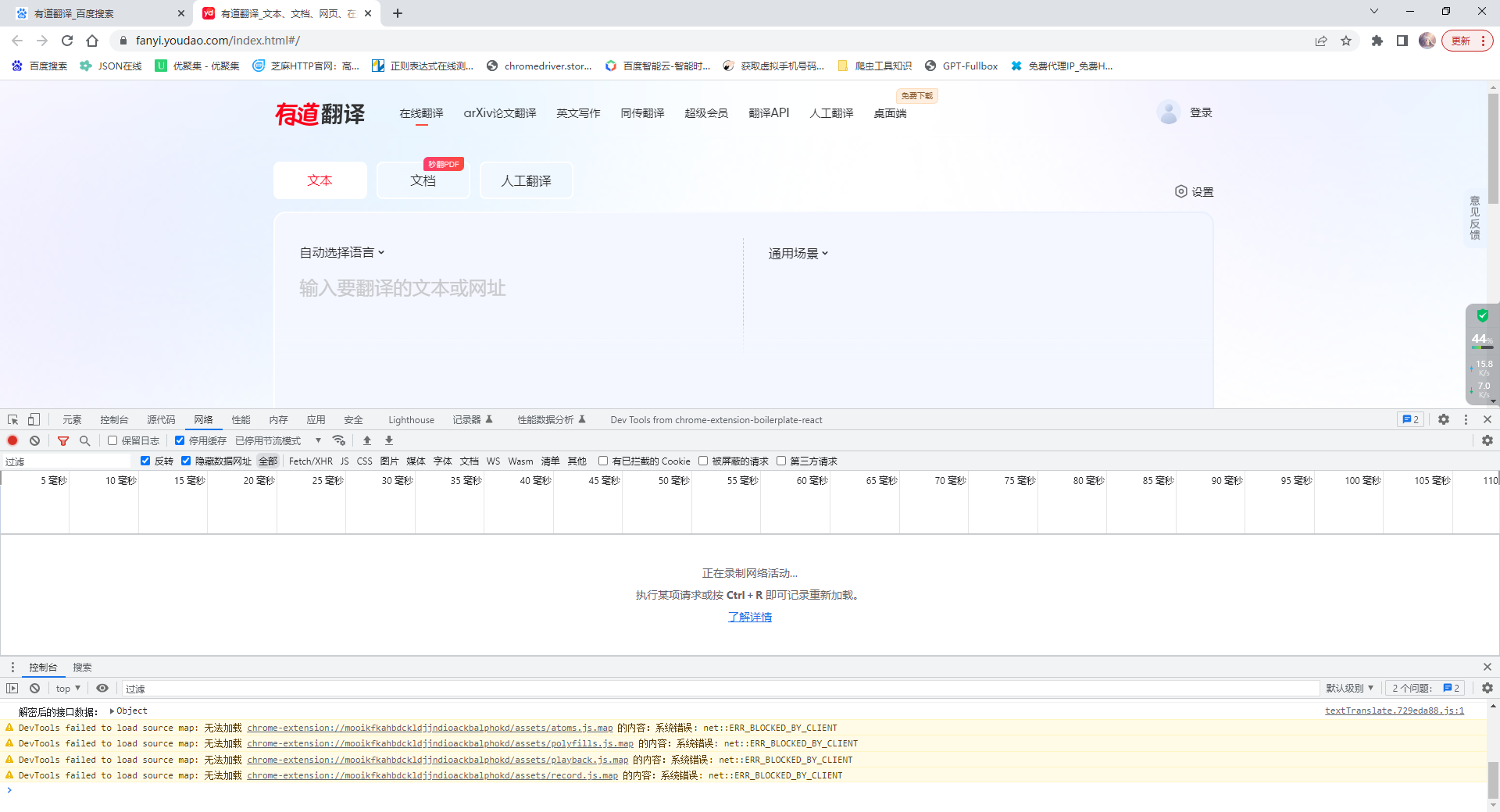
Task: Toggle the browser side panel icon
Action: coord(1402,41)
